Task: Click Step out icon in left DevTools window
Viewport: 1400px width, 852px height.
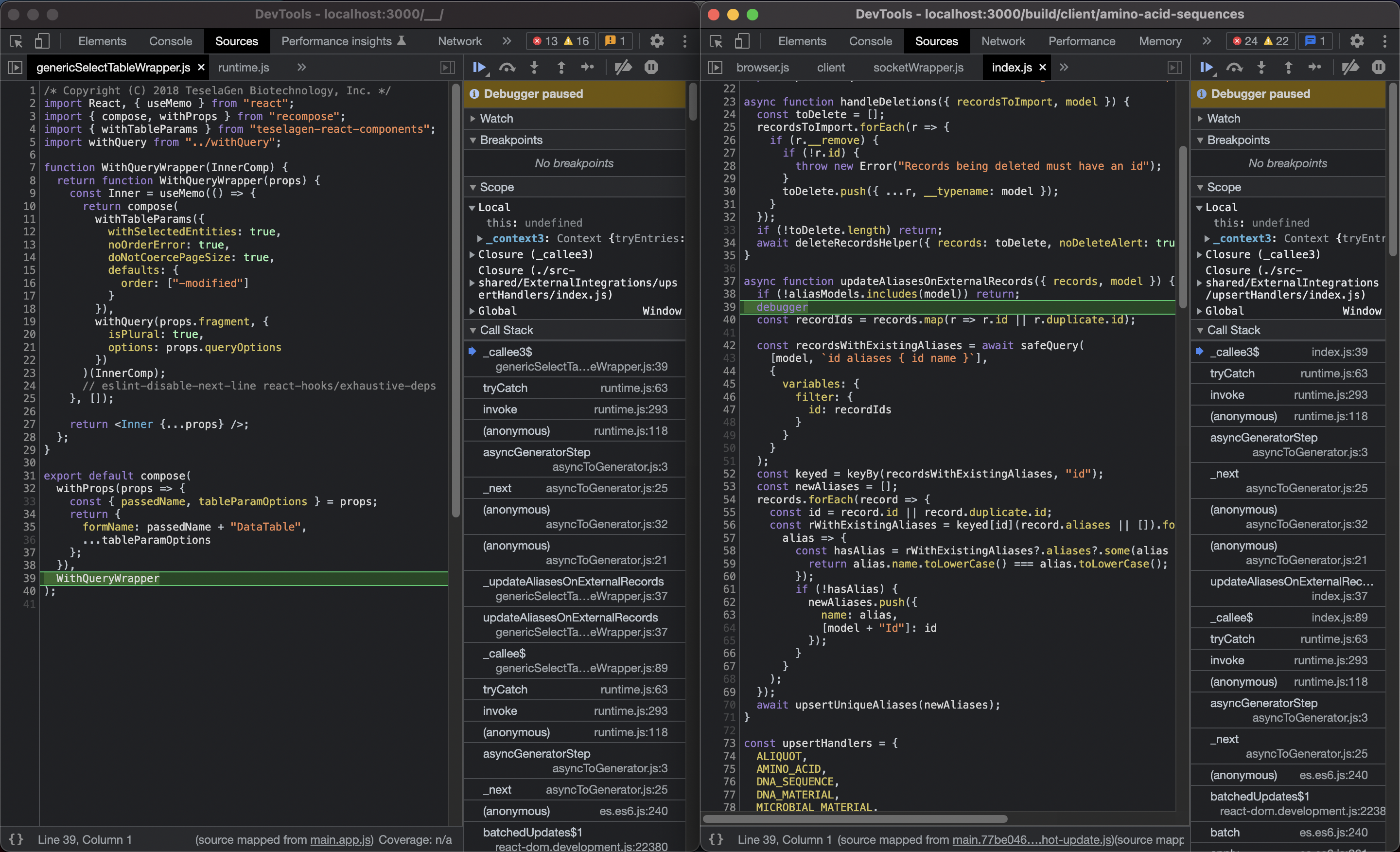Action: pyautogui.click(x=561, y=68)
